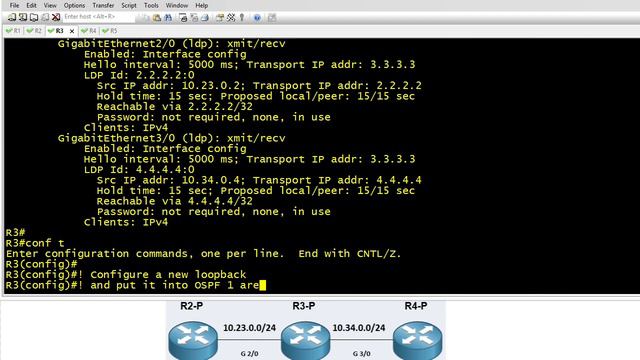Click the 'Reachable via 2.2.2.2/32' line
Screen dimensions: 640x360
175,107
